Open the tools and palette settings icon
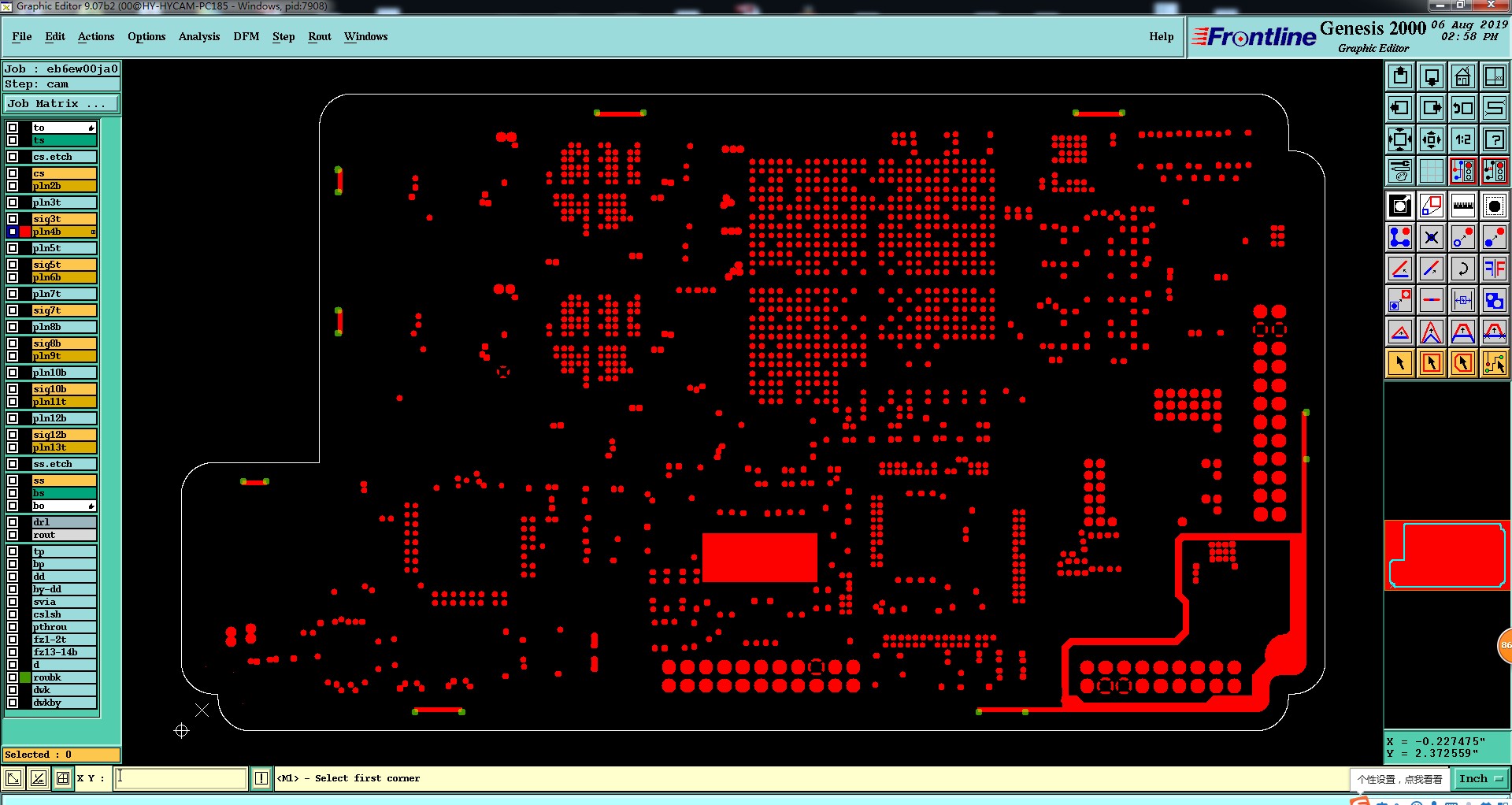Image resolution: width=1512 pixels, height=805 pixels. pos(1400,170)
